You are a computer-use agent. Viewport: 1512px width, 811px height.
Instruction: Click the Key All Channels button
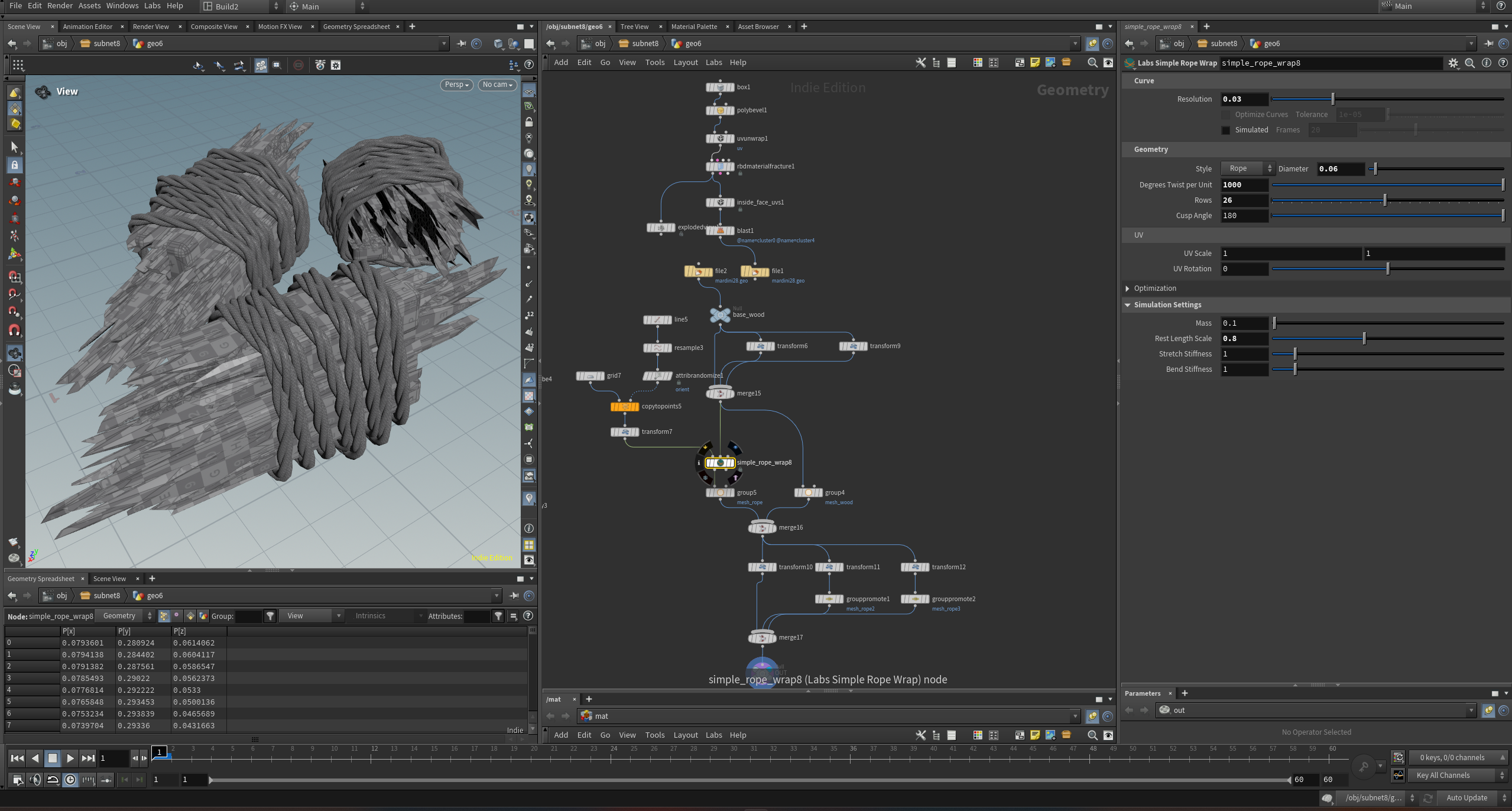(x=1457, y=776)
